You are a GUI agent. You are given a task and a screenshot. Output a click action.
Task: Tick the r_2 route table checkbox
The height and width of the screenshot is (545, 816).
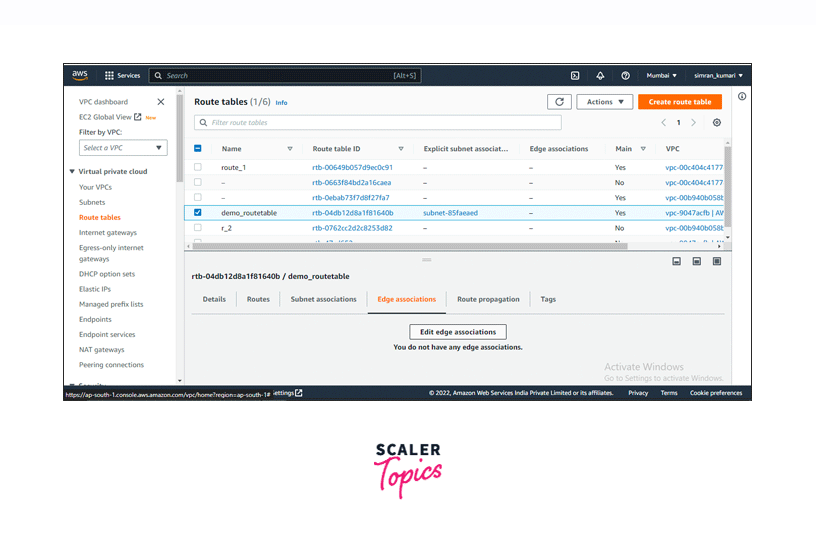click(x=198, y=228)
